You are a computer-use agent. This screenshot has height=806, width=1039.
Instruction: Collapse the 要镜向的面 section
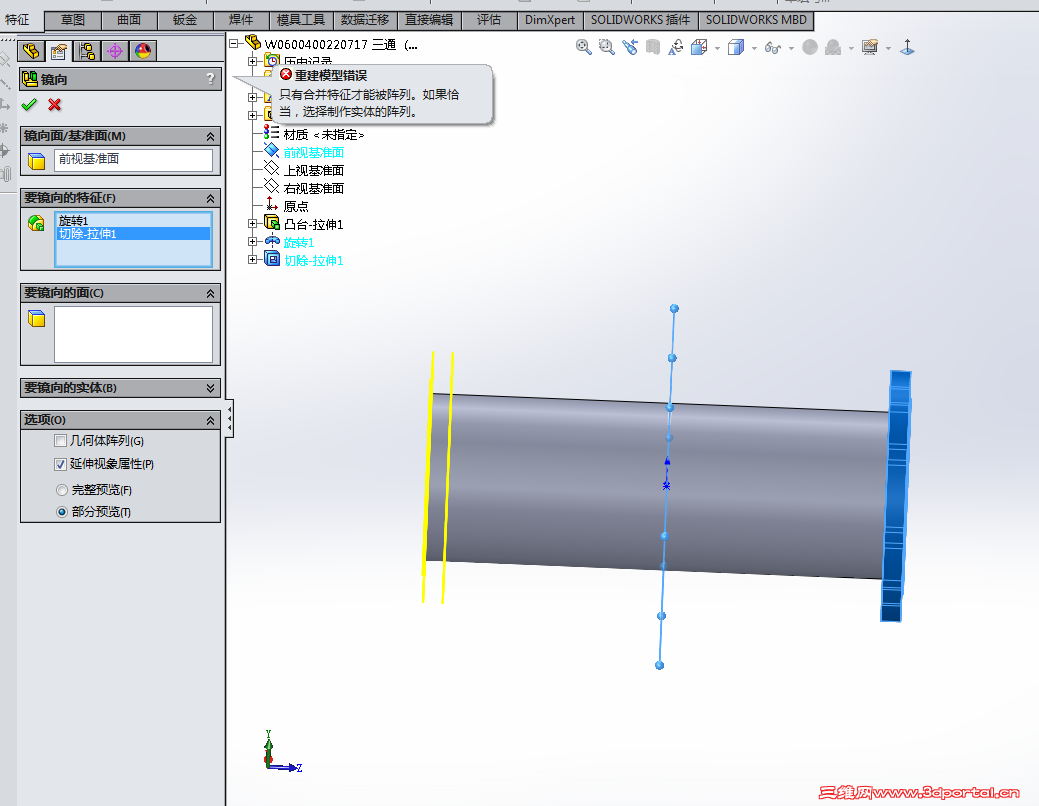[210, 293]
